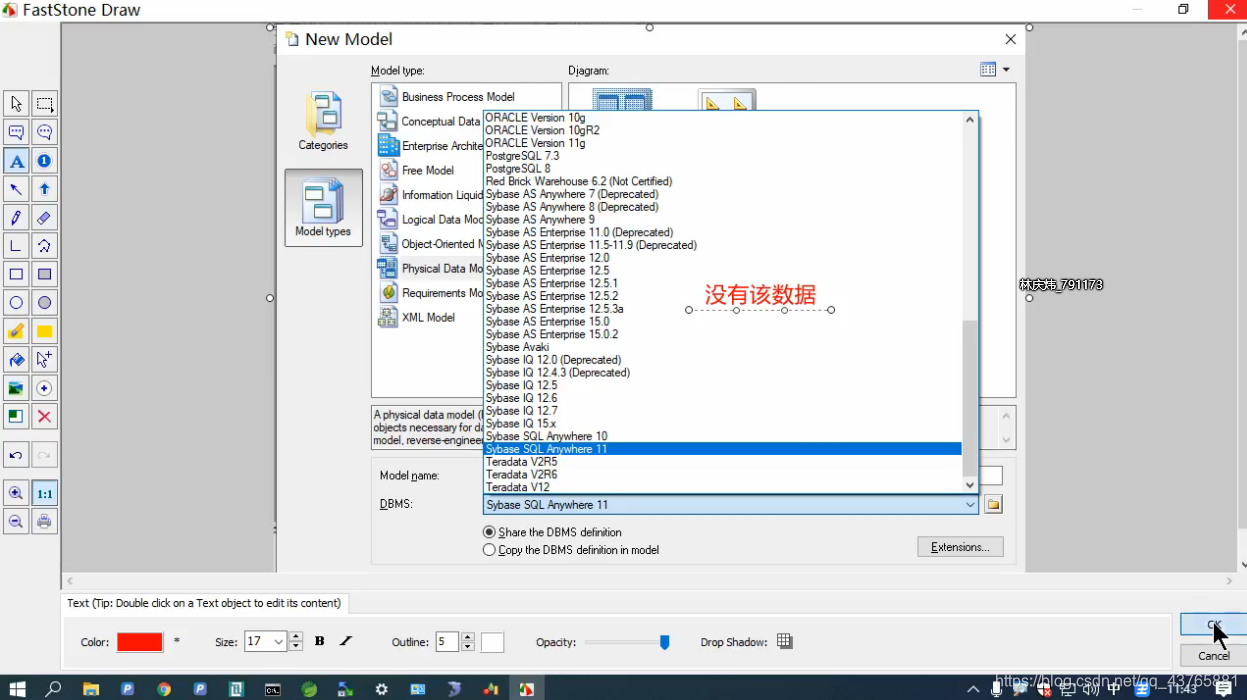Select the arrow pointer tool
This screenshot has width=1247, height=700.
pyautogui.click(x=16, y=103)
